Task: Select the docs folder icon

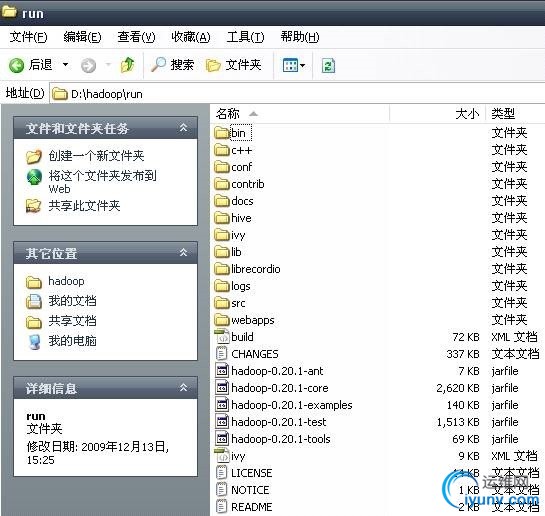Action: tap(222, 201)
